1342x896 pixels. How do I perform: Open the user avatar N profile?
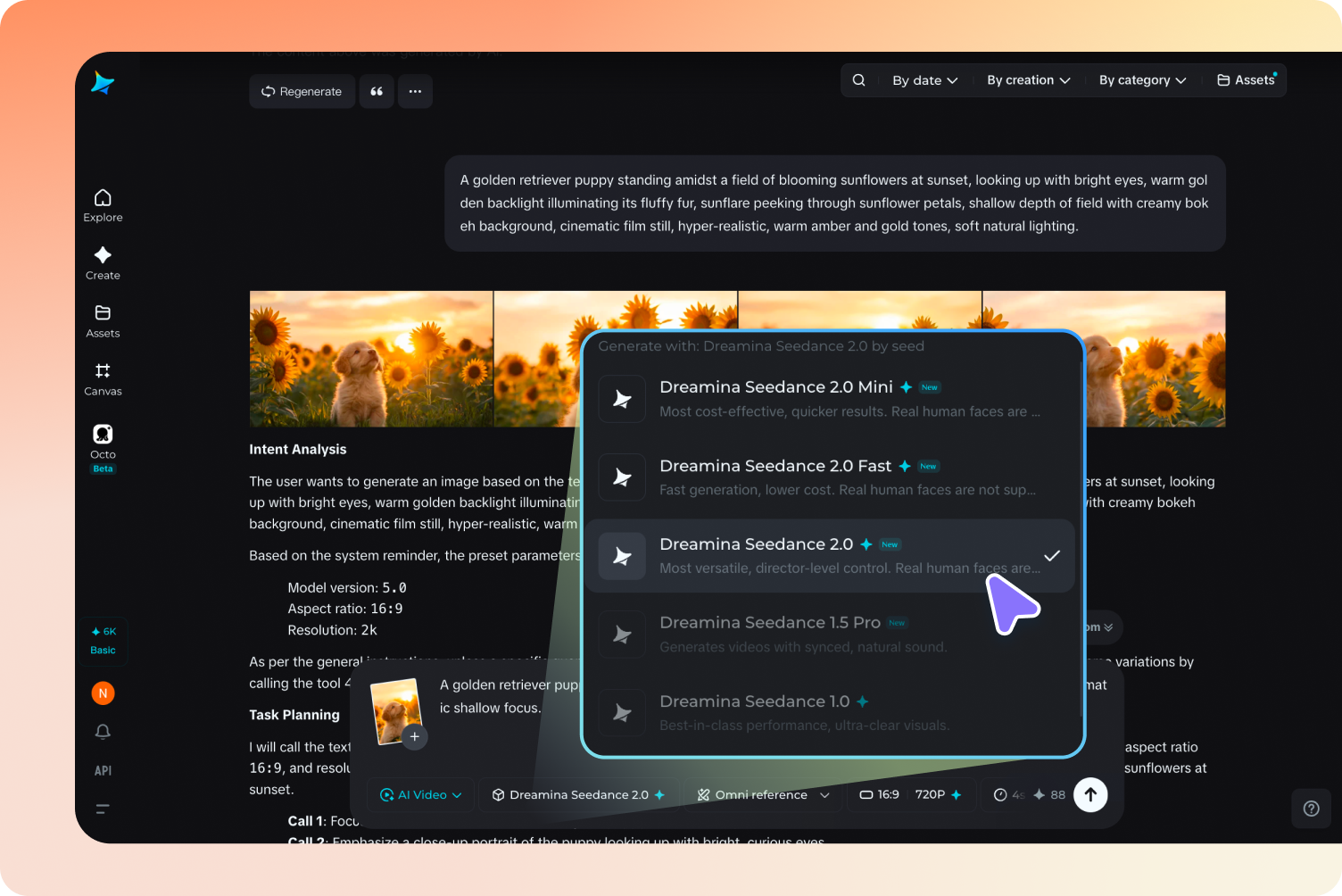point(103,693)
